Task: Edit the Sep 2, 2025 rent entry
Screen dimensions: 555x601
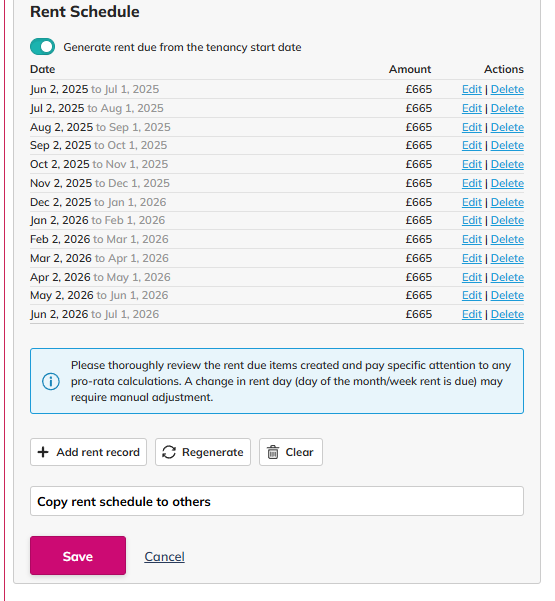Action: point(472,146)
